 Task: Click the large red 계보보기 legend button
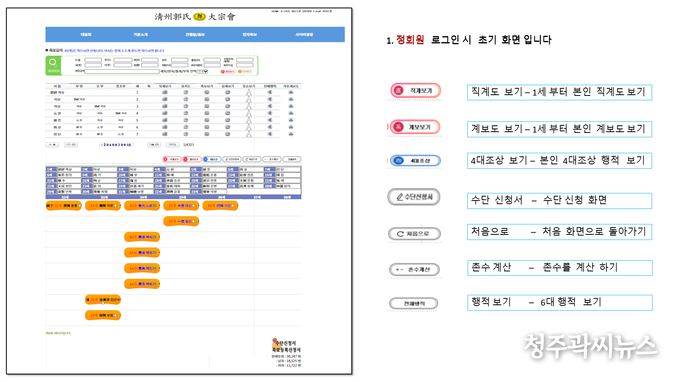(x=415, y=127)
